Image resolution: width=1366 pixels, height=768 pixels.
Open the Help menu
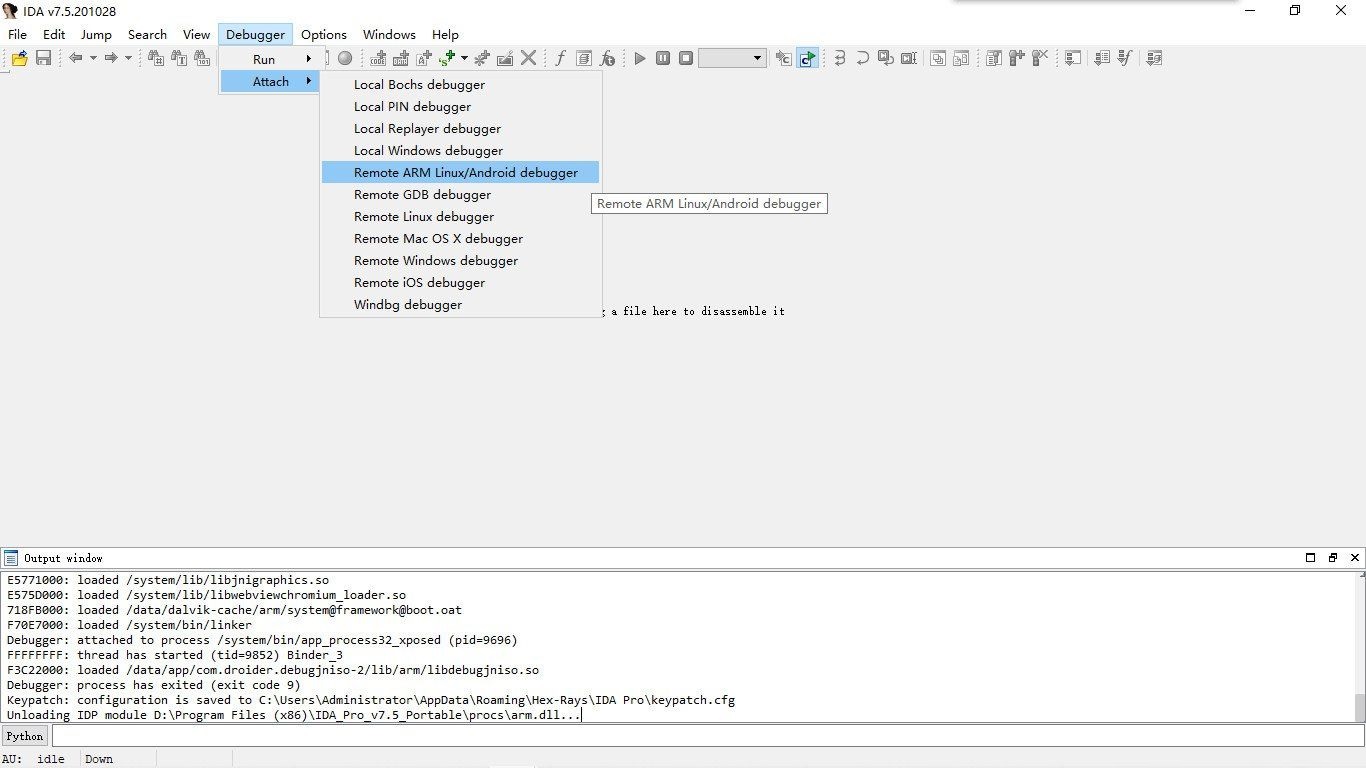[445, 34]
